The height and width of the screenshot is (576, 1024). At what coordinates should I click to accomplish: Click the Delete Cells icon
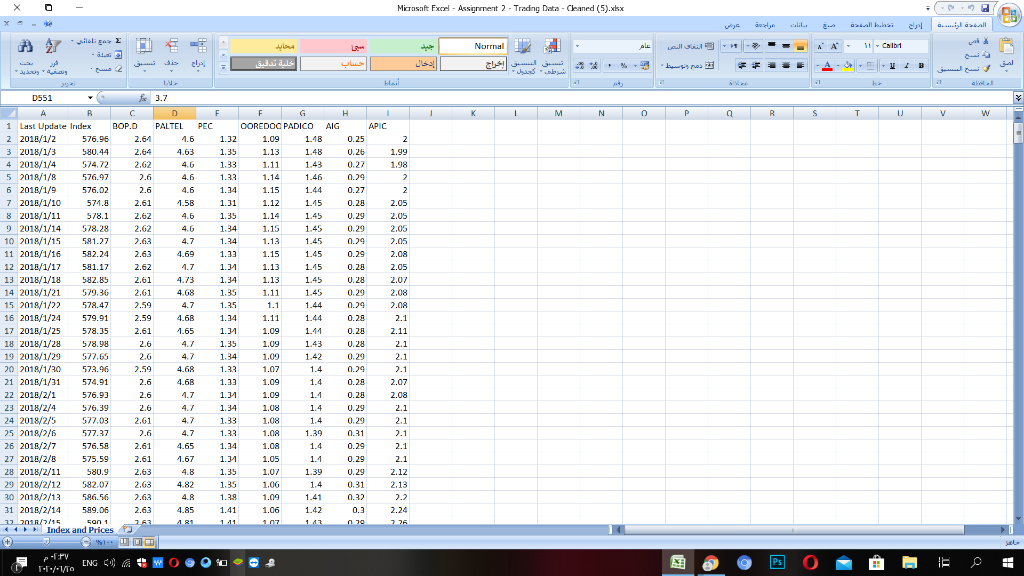170,44
